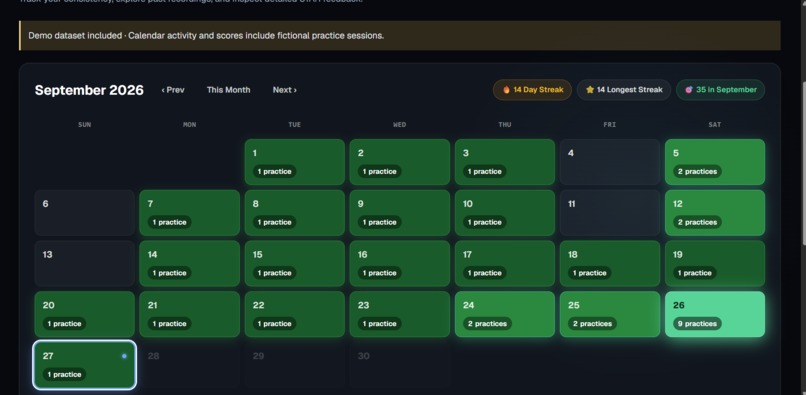Open September 21 calendar day
806x395 pixels.
pos(190,314)
